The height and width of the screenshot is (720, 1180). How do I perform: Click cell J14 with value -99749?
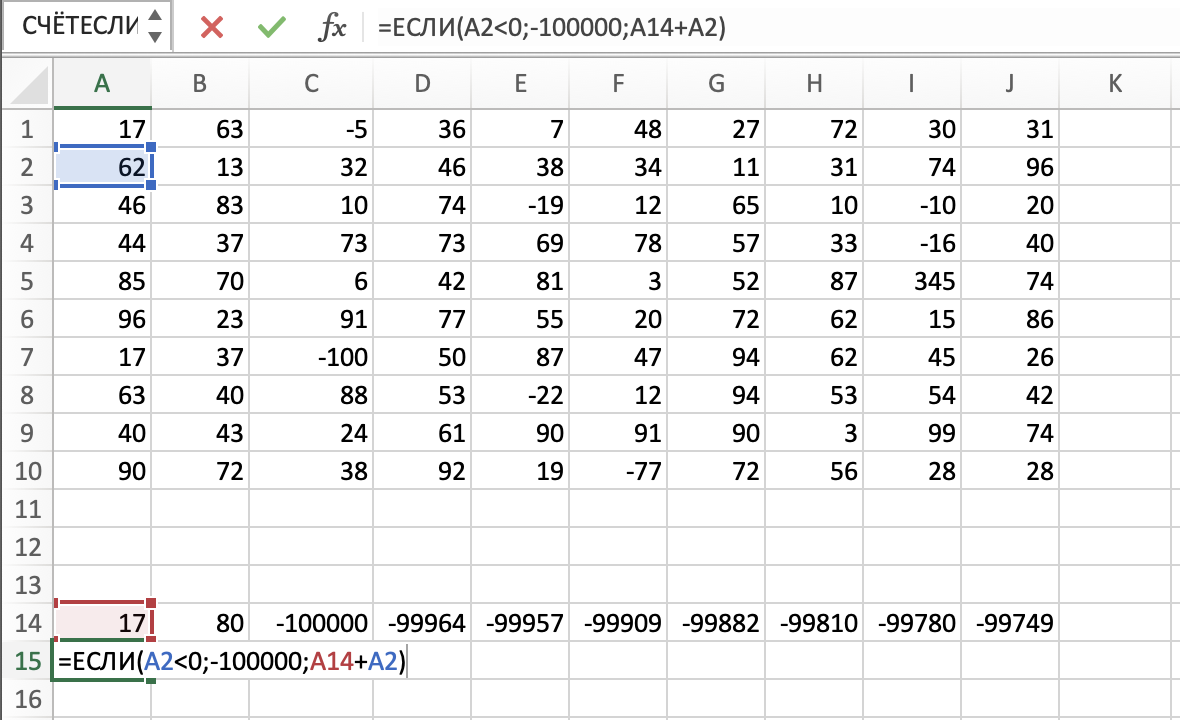tap(1009, 624)
